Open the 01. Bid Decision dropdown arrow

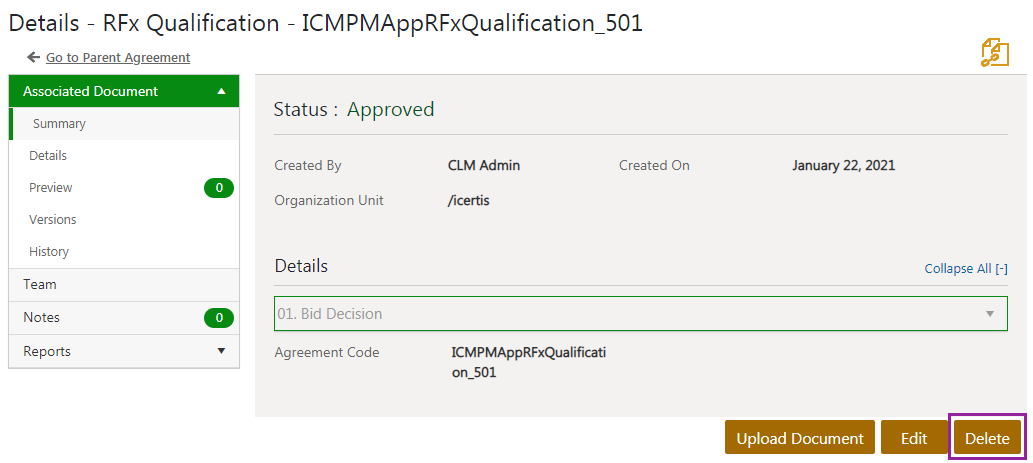[990, 314]
